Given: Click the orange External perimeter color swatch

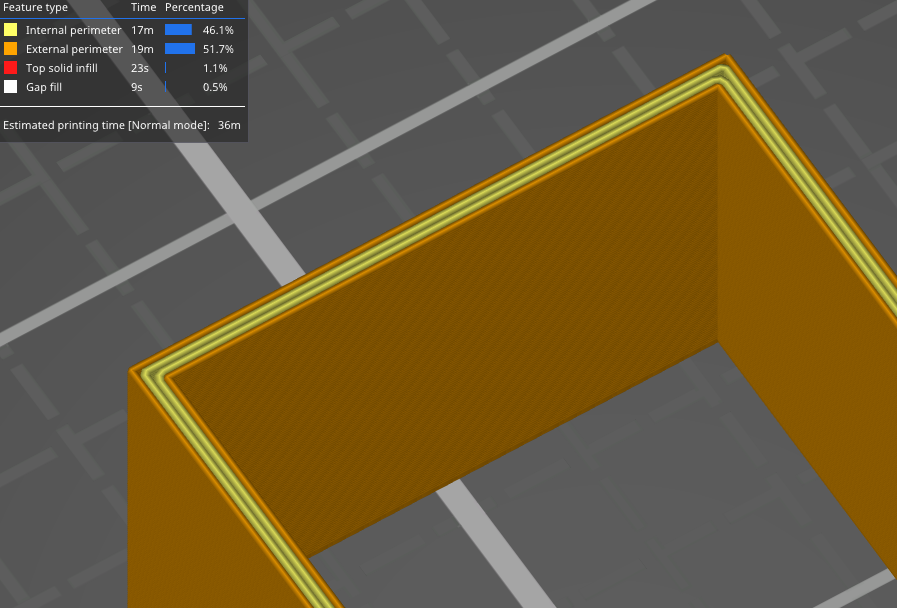Looking at the screenshot, I should pyautogui.click(x=10, y=49).
